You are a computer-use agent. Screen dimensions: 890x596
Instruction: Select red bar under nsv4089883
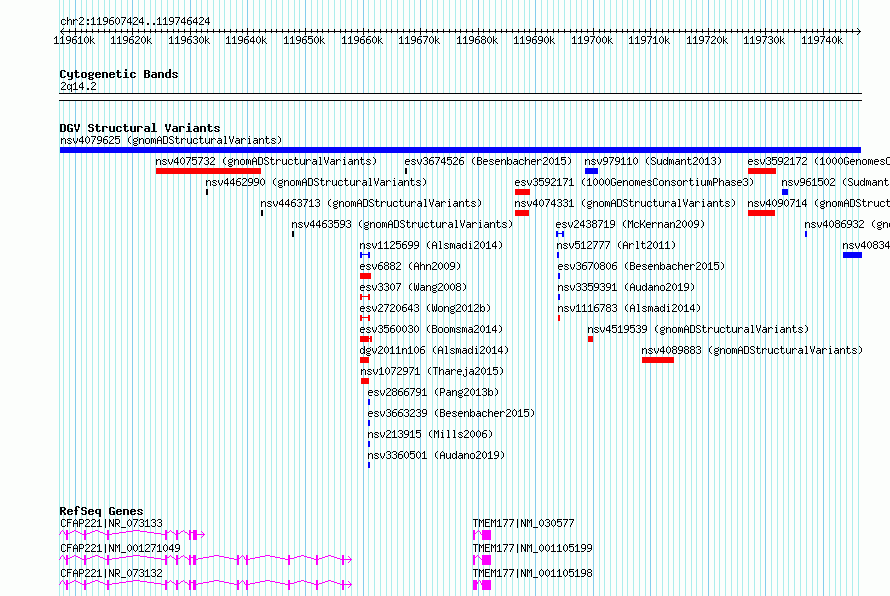[658, 360]
